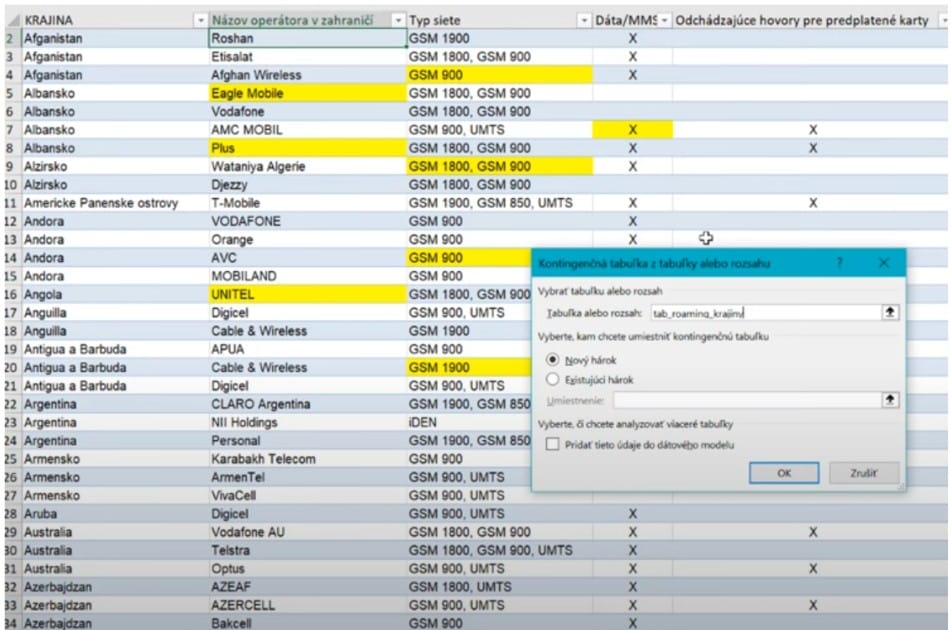Click the dialog help question mark

click(x=840, y=263)
